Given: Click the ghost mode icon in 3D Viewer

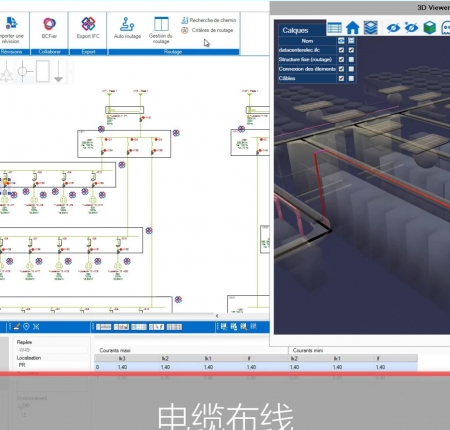Looking at the screenshot, I should [x=446, y=28].
